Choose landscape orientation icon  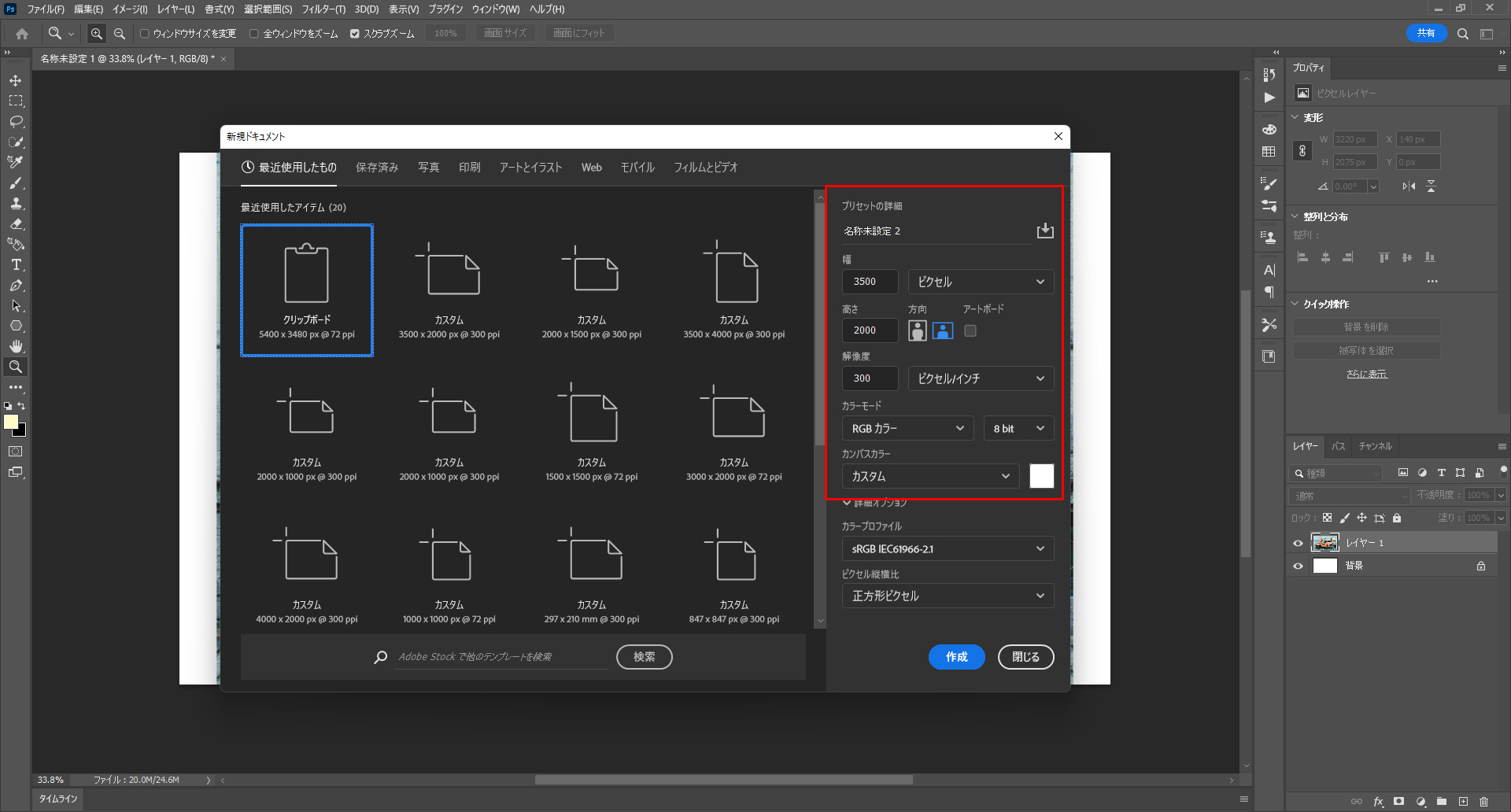click(943, 330)
